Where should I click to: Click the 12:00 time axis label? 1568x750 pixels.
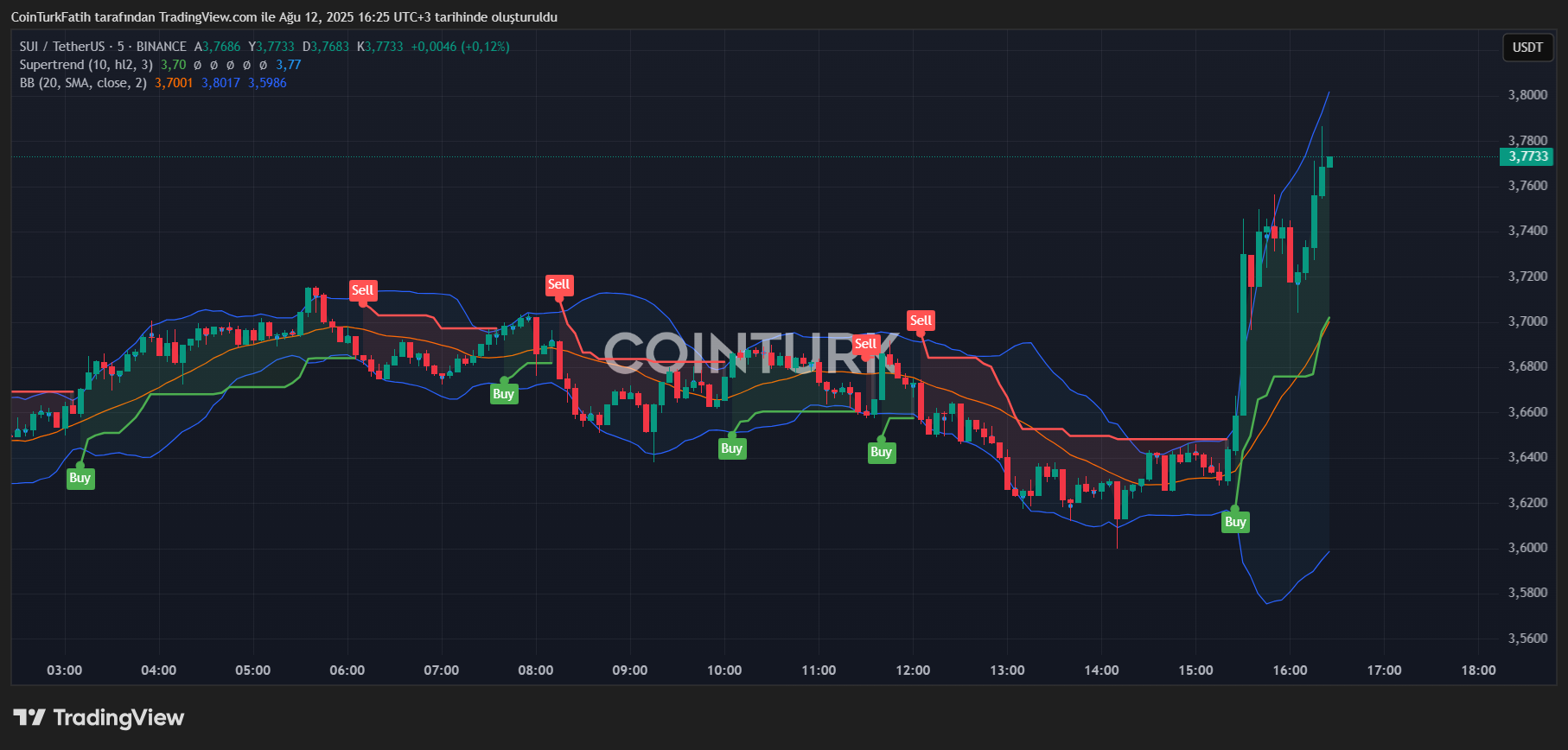tap(913, 671)
